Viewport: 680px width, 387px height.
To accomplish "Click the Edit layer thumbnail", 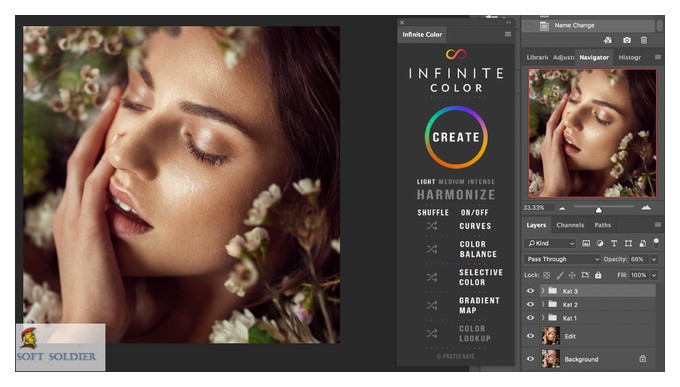I will (x=550, y=336).
